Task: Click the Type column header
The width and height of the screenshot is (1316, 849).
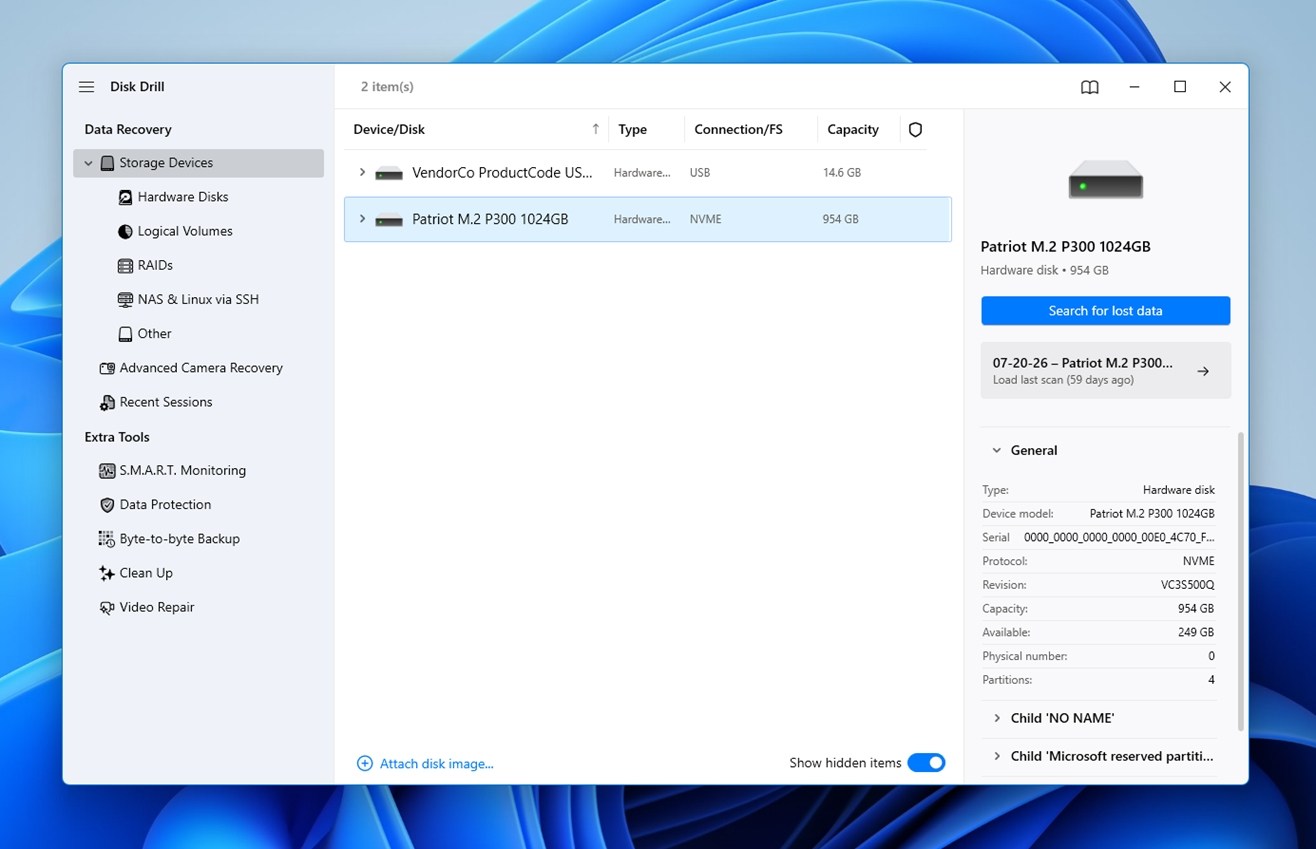Action: pos(633,129)
